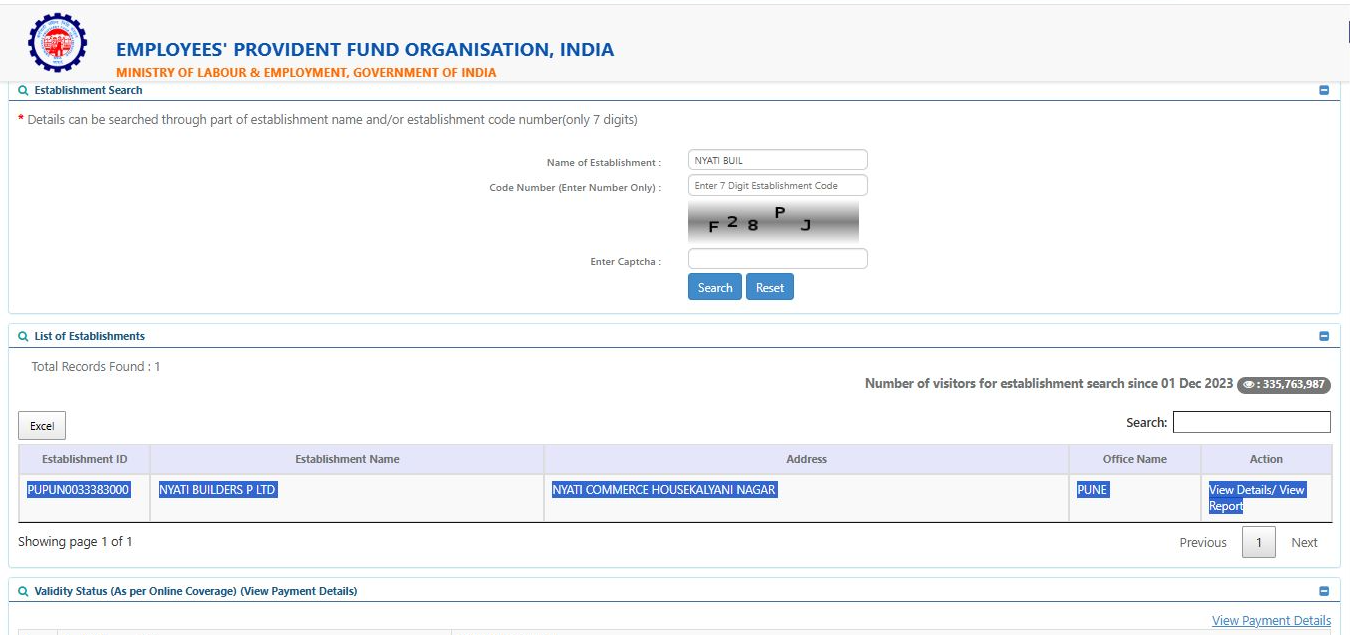Image resolution: width=1350 pixels, height=635 pixels.
Task: Go to Next results page
Action: click(x=1304, y=543)
